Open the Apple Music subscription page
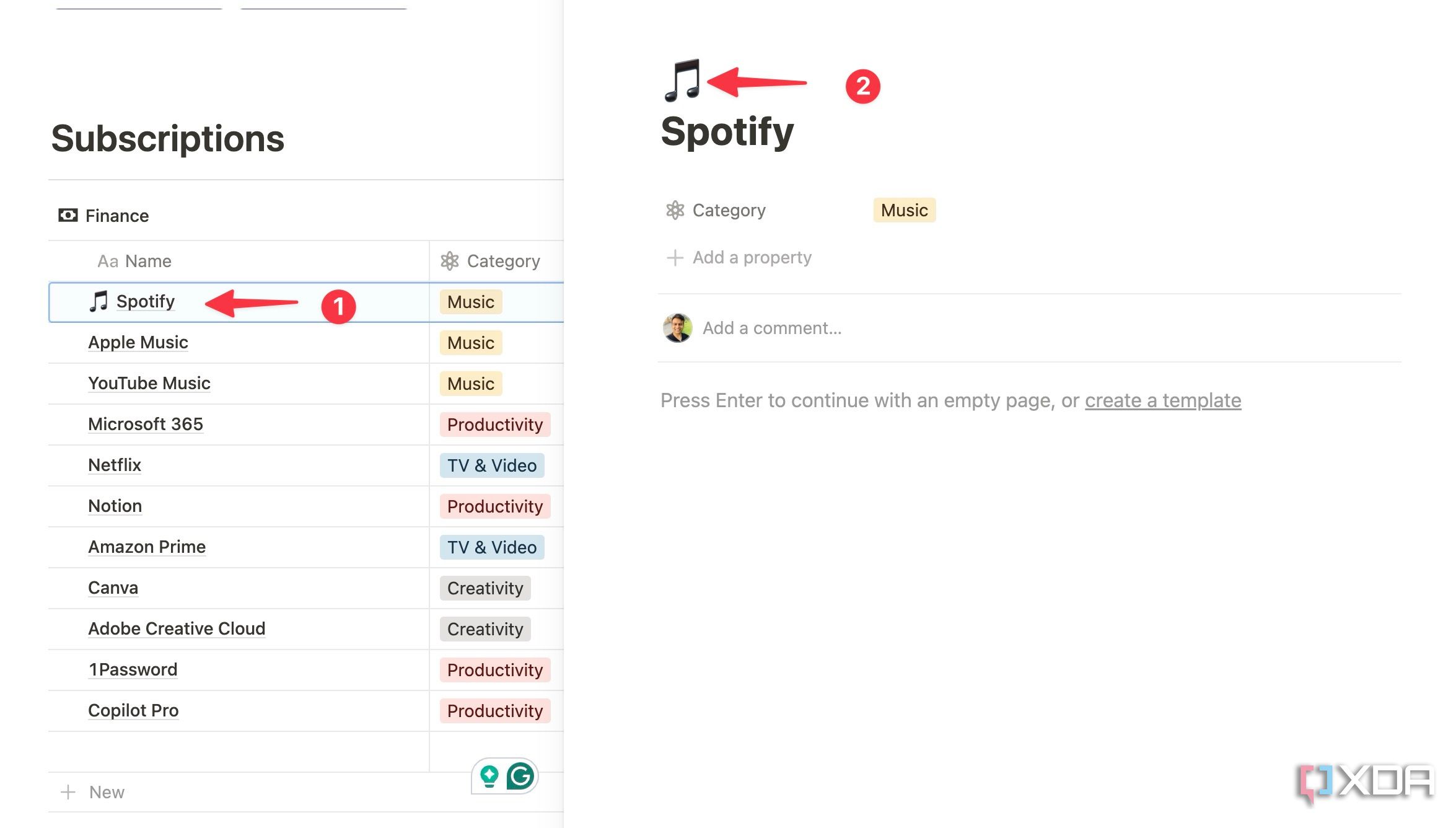 point(138,342)
